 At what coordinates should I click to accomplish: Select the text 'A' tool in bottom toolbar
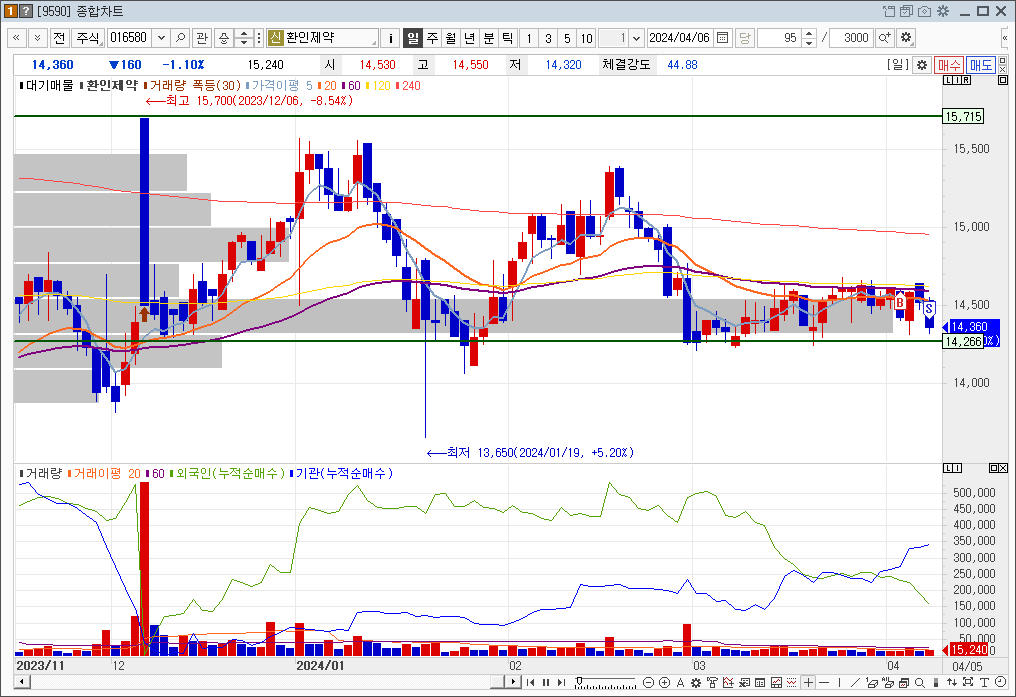[680, 683]
